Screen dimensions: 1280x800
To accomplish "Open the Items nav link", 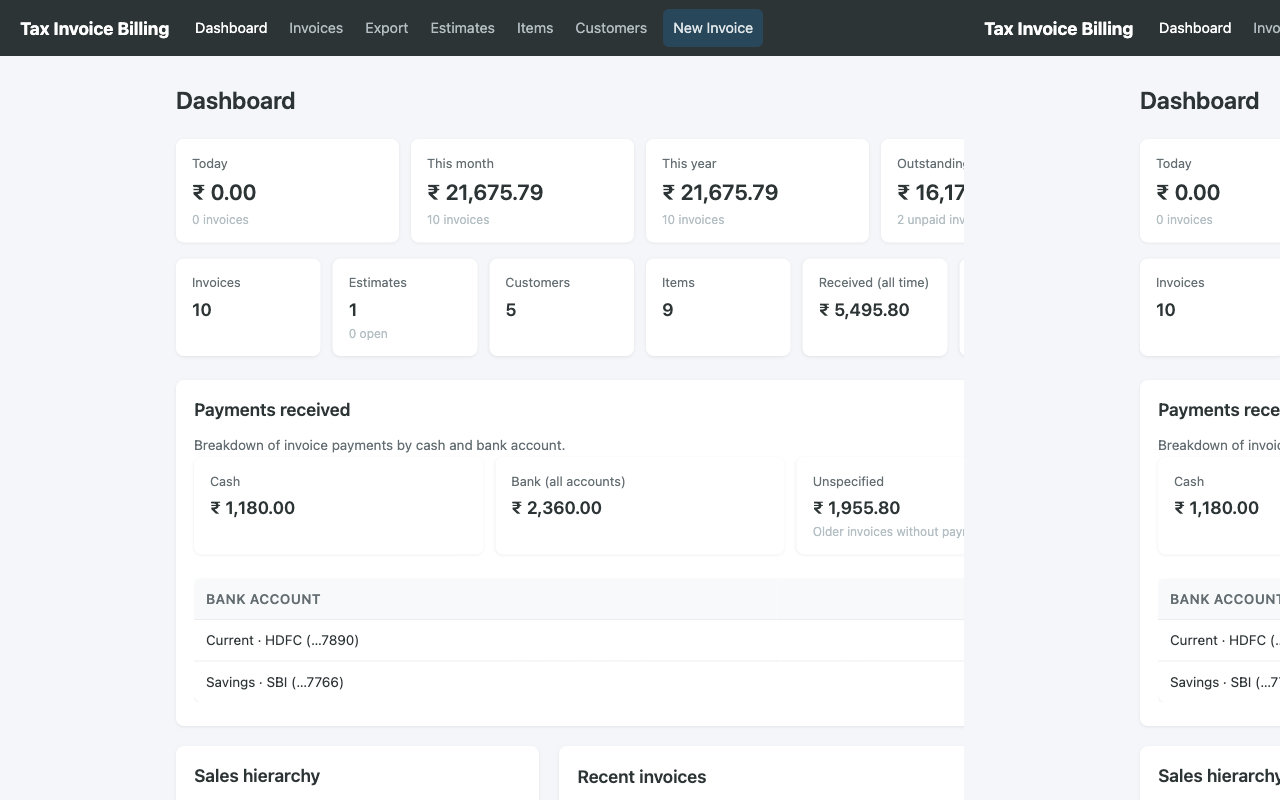I will [535, 28].
